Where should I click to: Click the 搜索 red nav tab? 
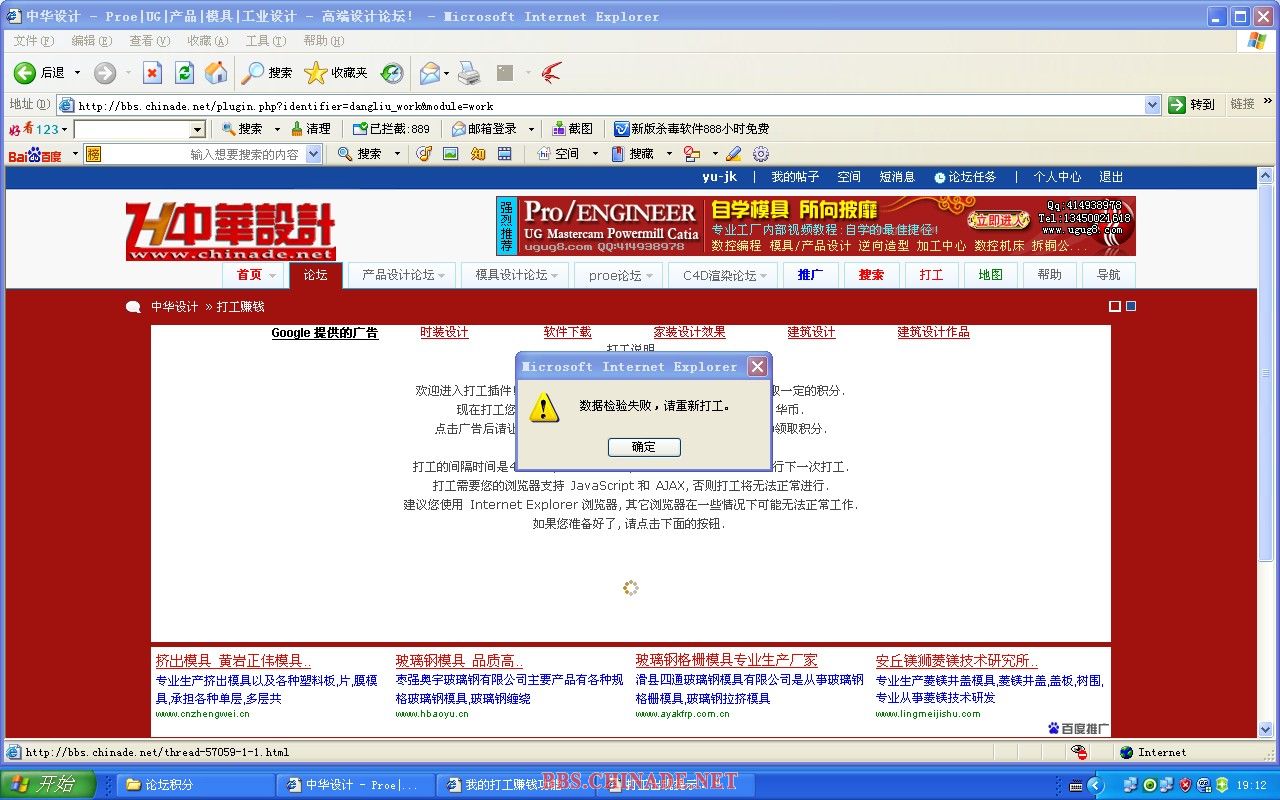tap(871, 275)
